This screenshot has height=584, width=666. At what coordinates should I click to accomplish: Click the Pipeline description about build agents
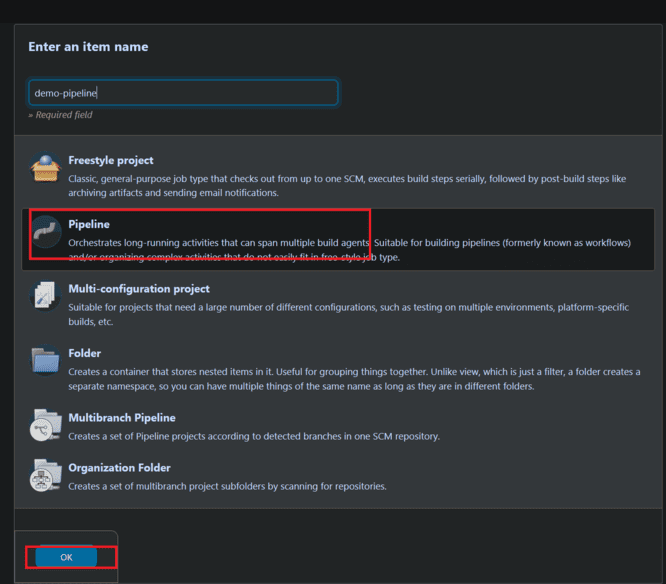[349, 250]
